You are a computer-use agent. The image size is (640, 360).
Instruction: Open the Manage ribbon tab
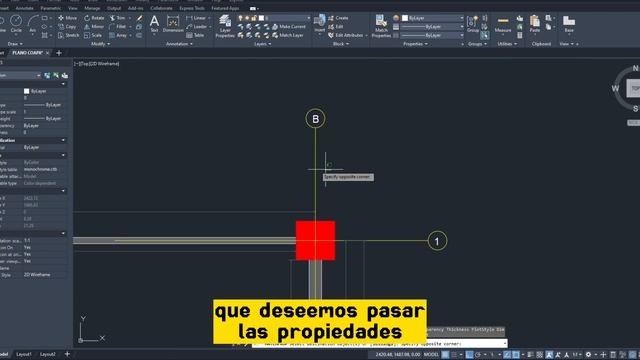tap(92, 8)
